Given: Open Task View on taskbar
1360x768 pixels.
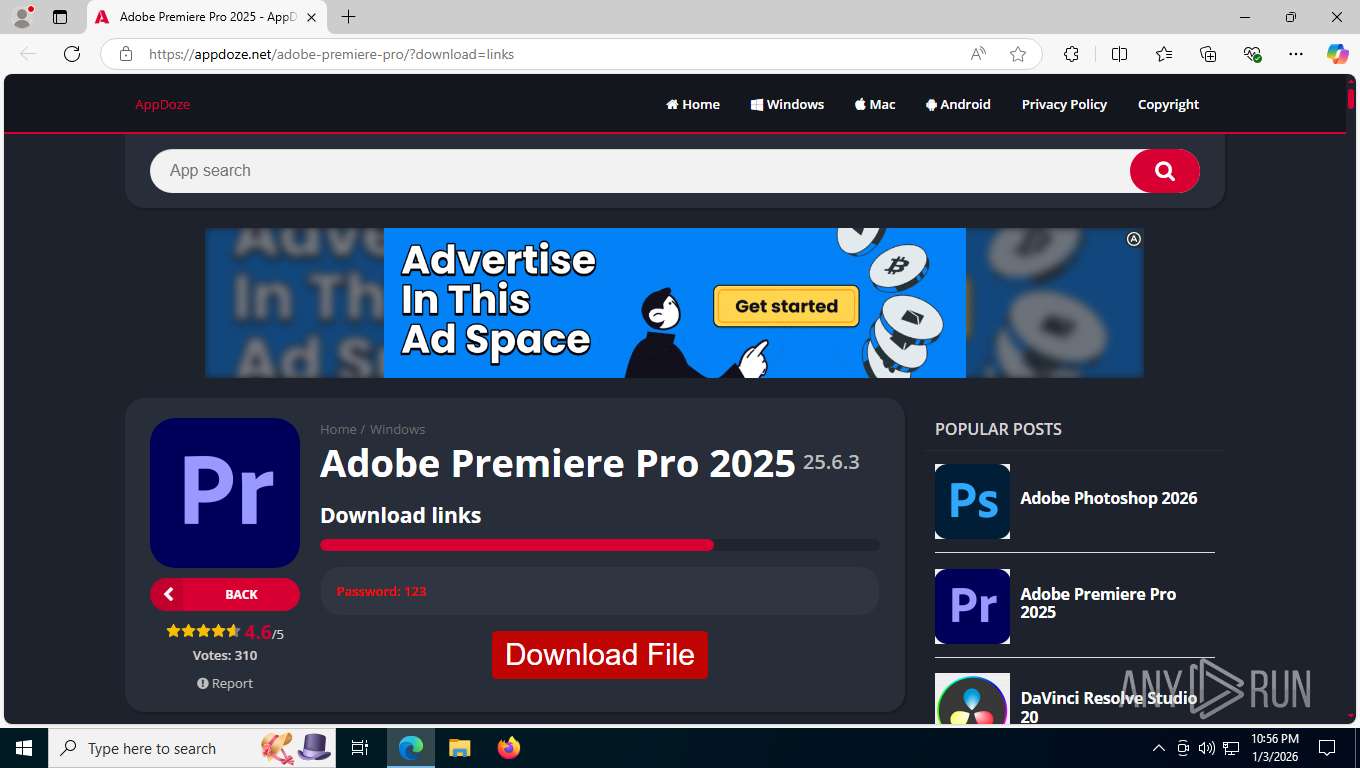Looking at the screenshot, I should [x=360, y=748].
